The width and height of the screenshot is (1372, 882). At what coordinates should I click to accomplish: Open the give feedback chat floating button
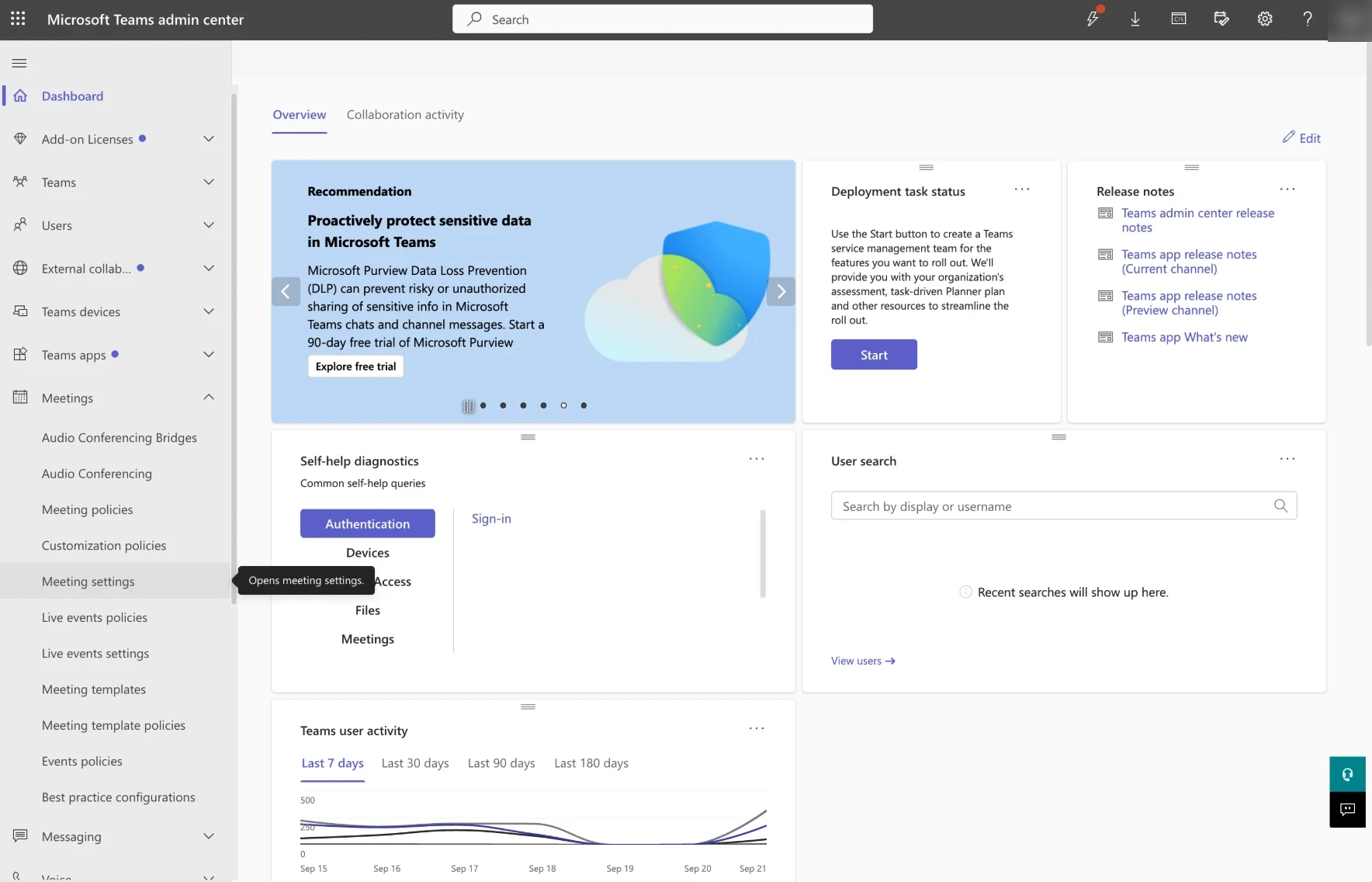pos(1347,810)
